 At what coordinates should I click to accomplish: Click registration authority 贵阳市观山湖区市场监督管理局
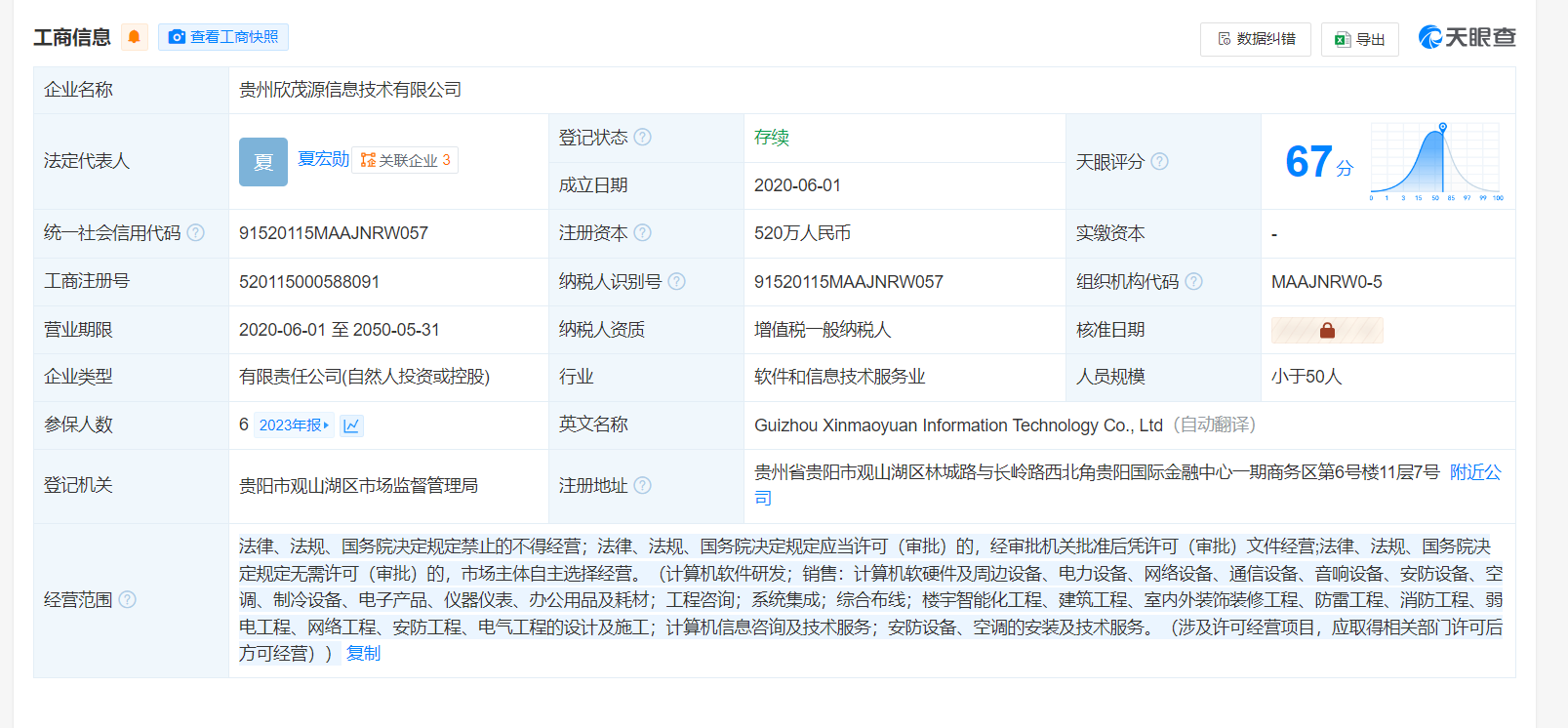click(x=358, y=486)
